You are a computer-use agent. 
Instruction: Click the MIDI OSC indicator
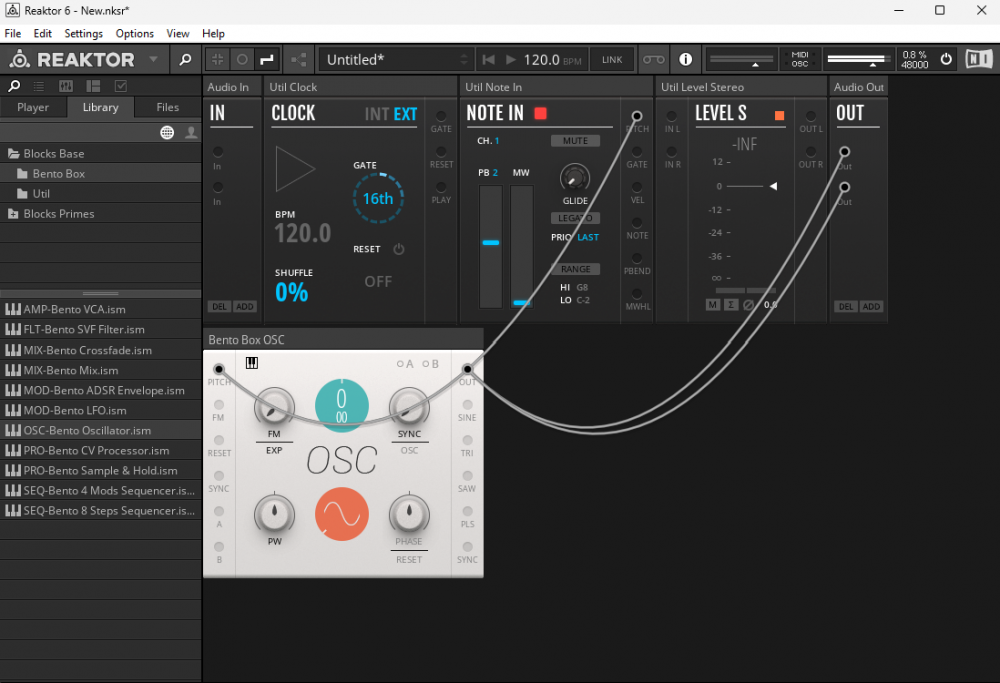(800, 59)
